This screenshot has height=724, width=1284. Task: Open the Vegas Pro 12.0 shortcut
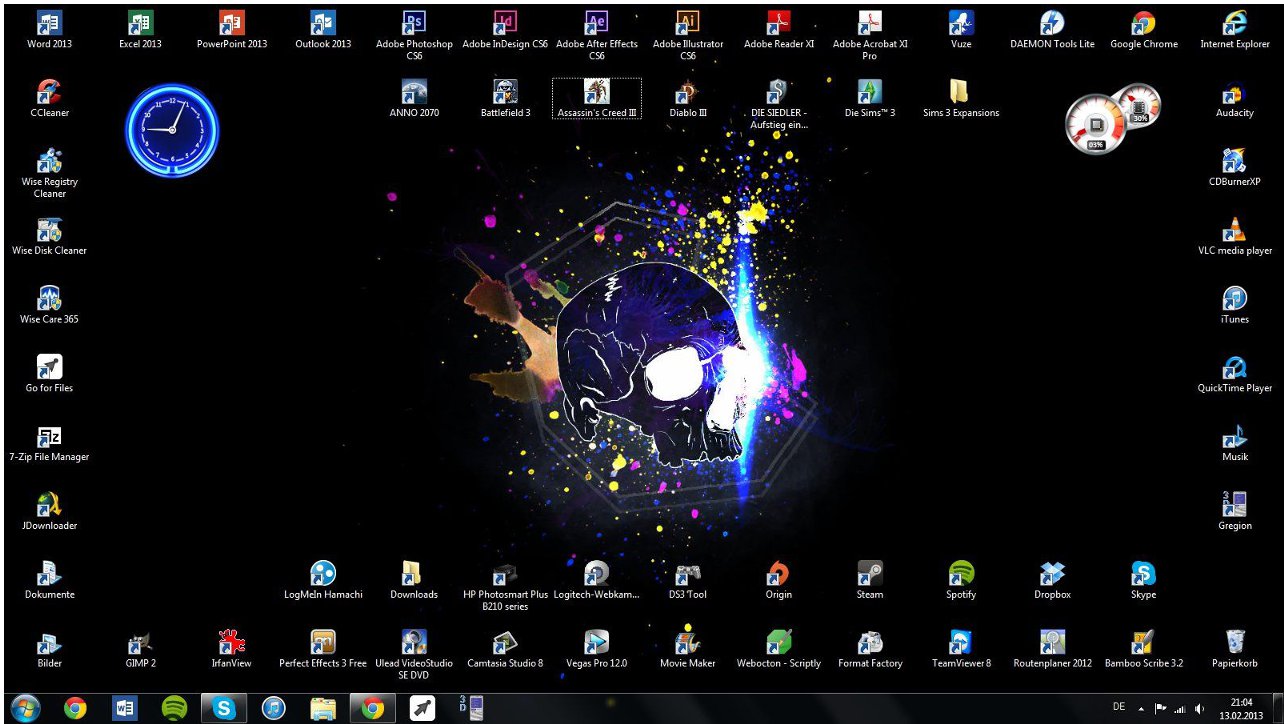point(596,643)
